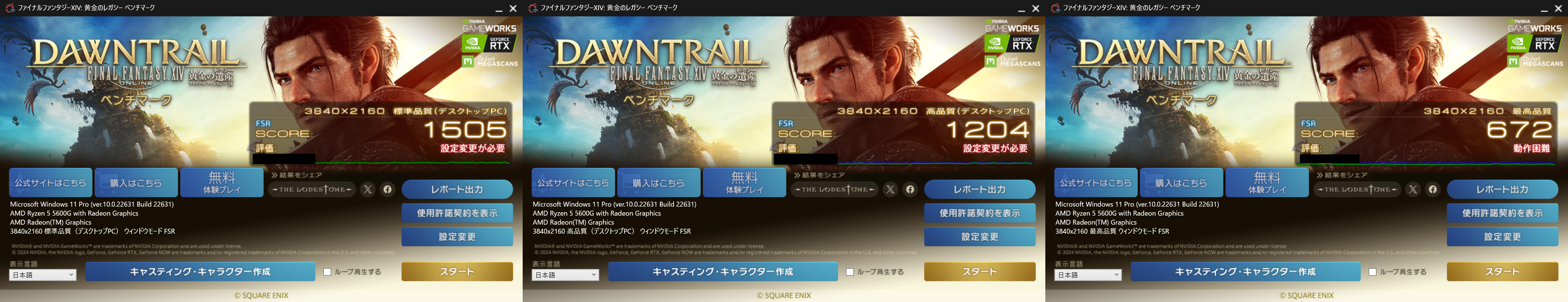Open 日本語 language dropdown in left window

pos(43,275)
